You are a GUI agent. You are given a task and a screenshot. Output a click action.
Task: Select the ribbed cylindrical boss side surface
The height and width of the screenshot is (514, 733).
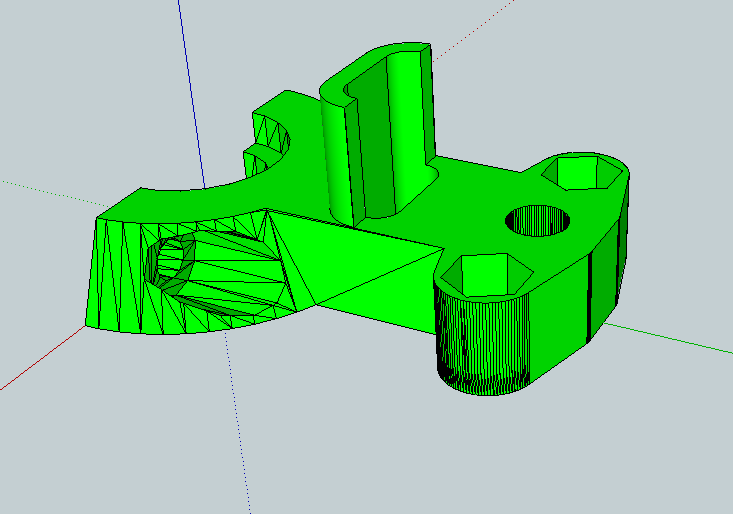pyautogui.click(x=483, y=345)
